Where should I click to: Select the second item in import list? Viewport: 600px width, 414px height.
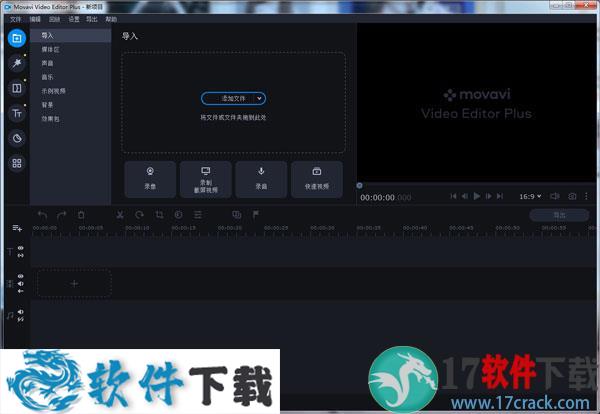(71, 49)
